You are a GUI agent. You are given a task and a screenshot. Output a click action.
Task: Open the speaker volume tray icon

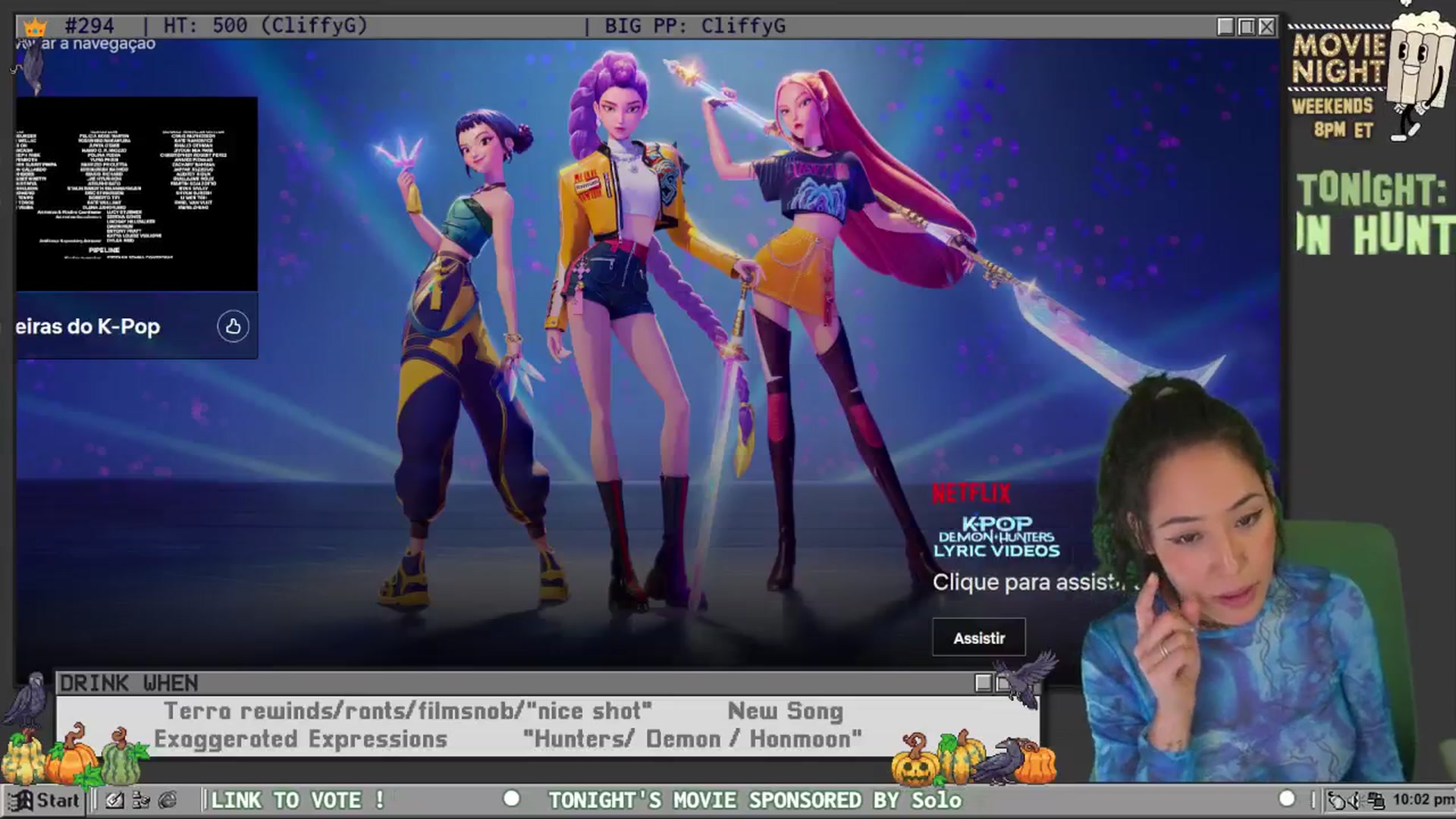click(x=1354, y=800)
